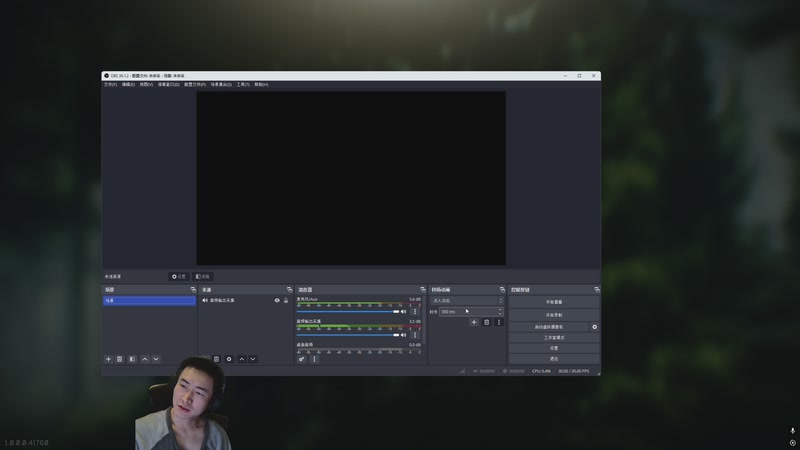Move the scene down with arrow
The image size is (800, 450).
tap(156, 359)
